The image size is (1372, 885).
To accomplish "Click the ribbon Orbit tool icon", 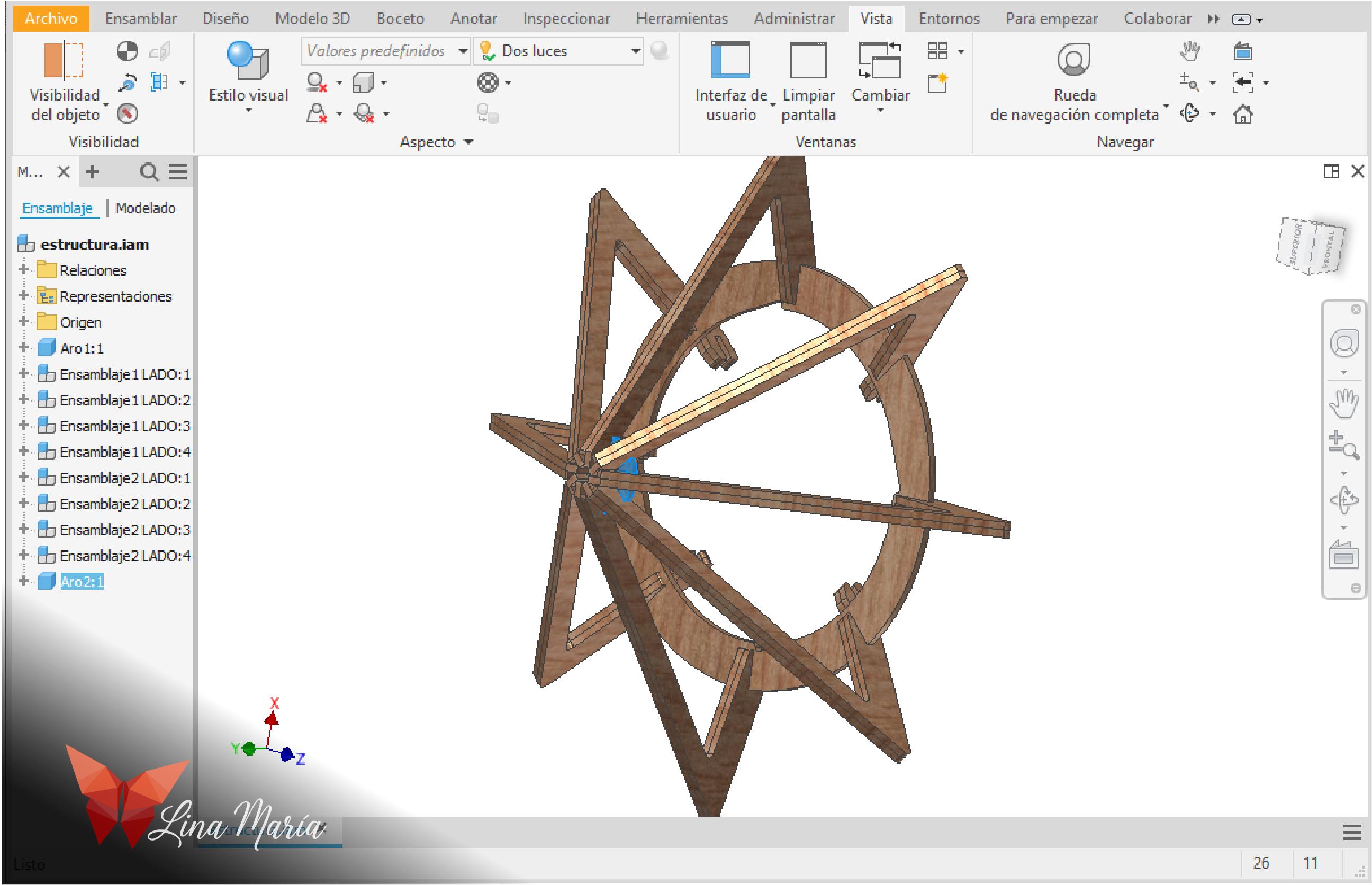I will pyautogui.click(x=1189, y=113).
